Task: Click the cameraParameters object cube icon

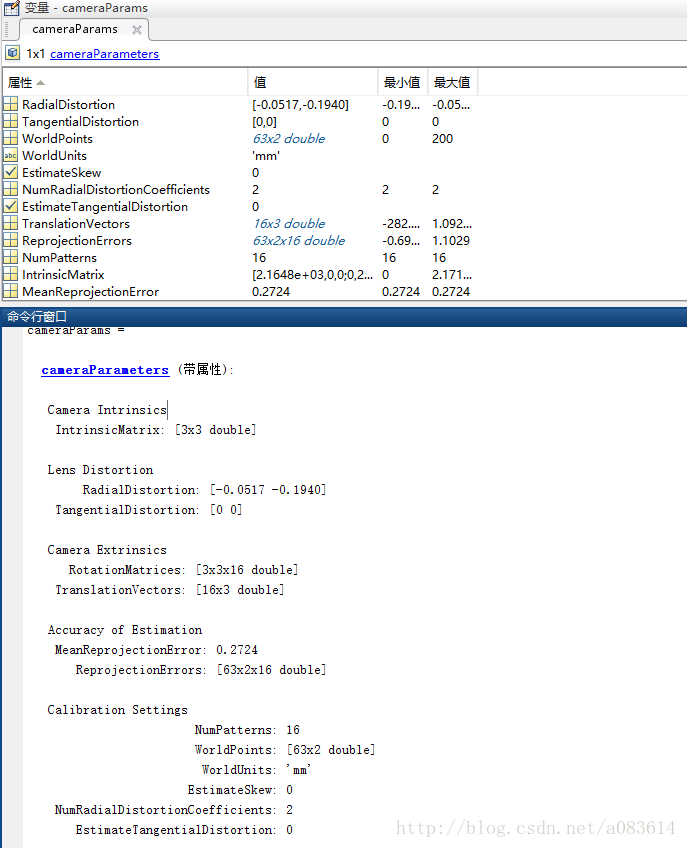Action: (12, 53)
